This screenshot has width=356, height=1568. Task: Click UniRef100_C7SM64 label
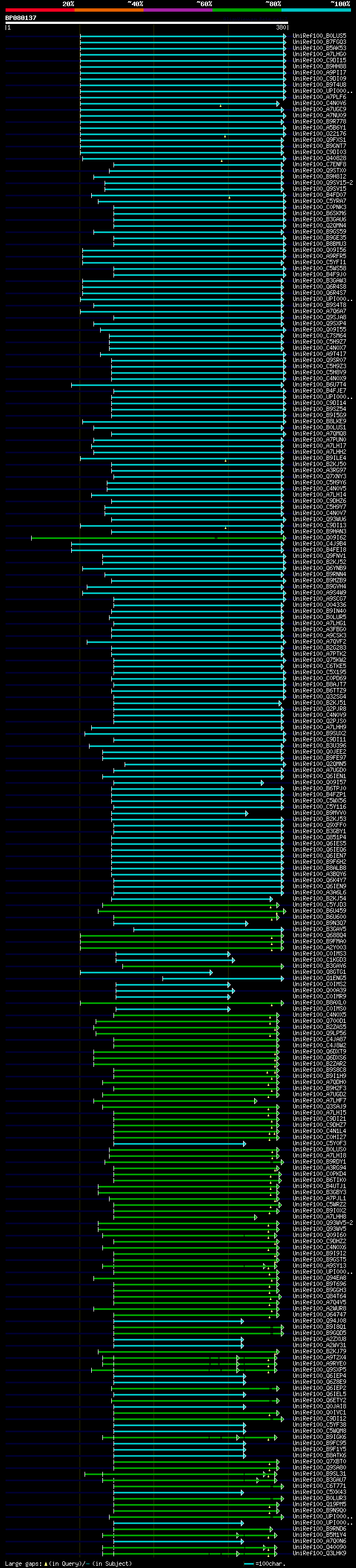point(319,335)
